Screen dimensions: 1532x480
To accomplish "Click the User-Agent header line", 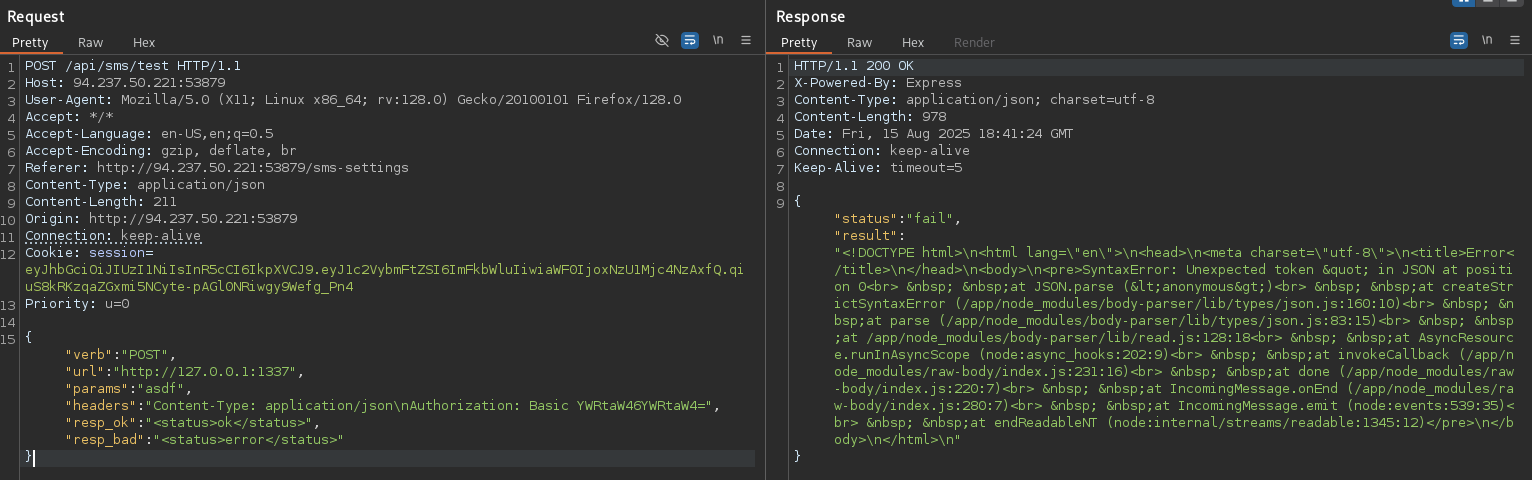I will click(353, 100).
